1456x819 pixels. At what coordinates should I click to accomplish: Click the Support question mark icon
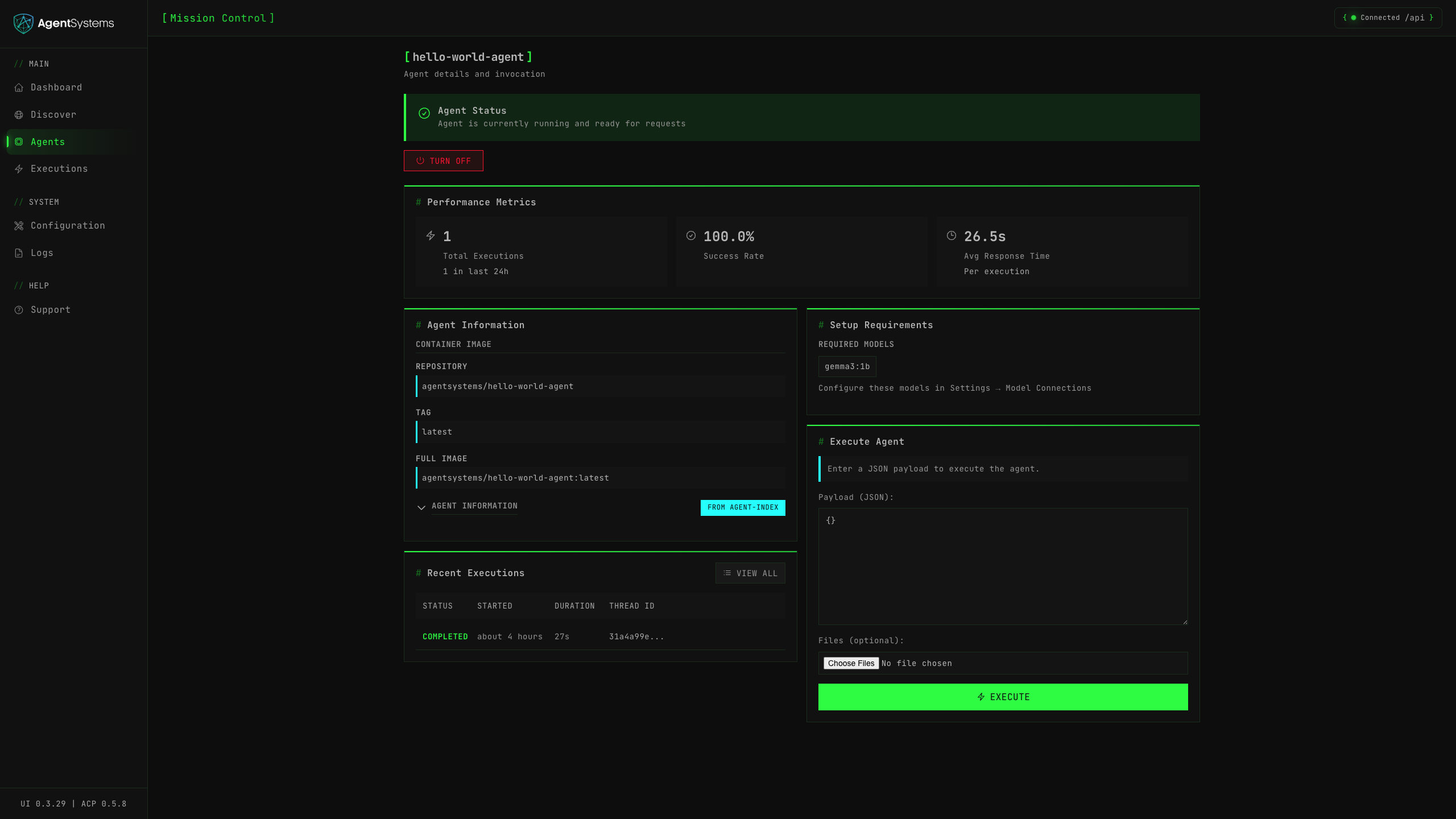click(19, 310)
